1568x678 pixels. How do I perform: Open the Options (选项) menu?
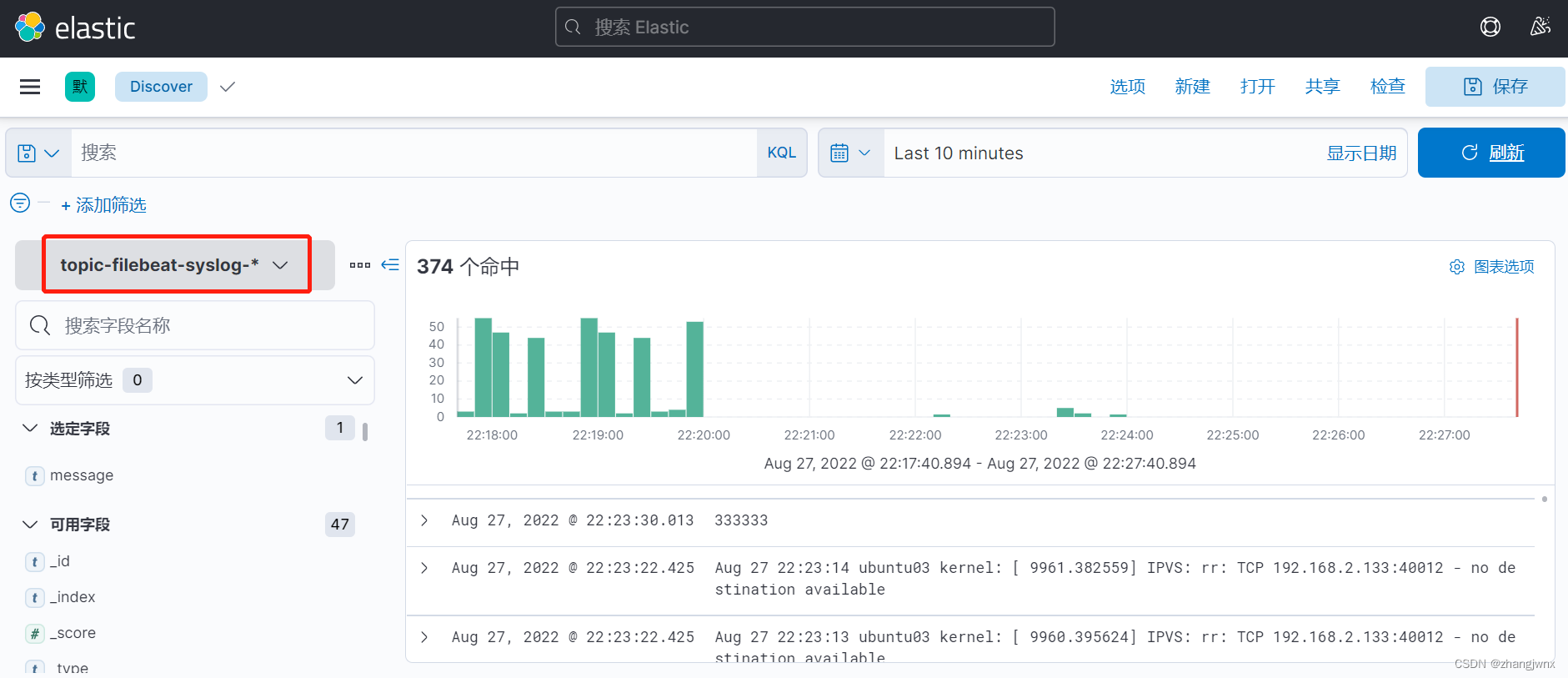(x=1128, y=87)
